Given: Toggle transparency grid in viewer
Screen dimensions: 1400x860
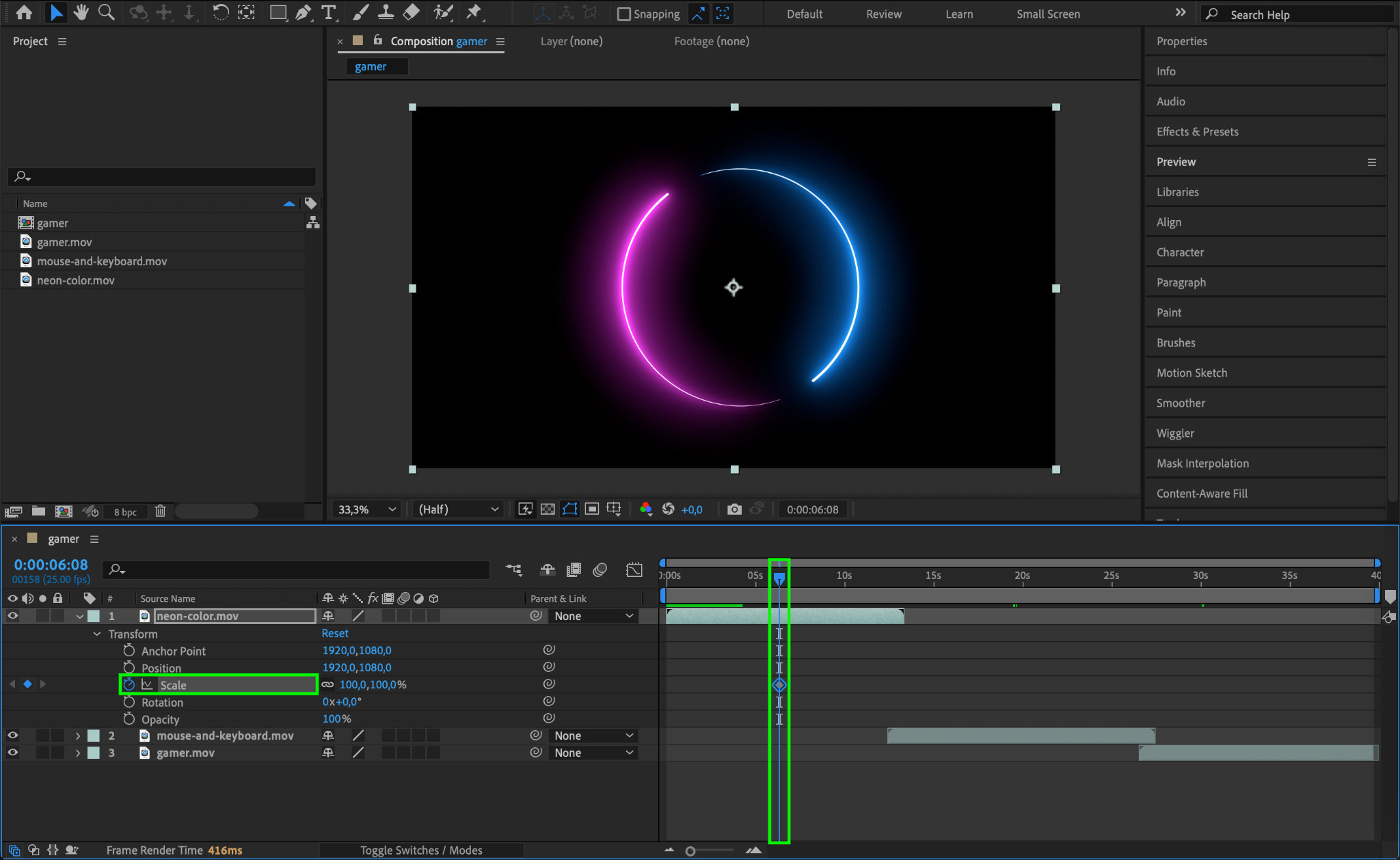Looking at the screenshot, I should (x=548, y=509).
